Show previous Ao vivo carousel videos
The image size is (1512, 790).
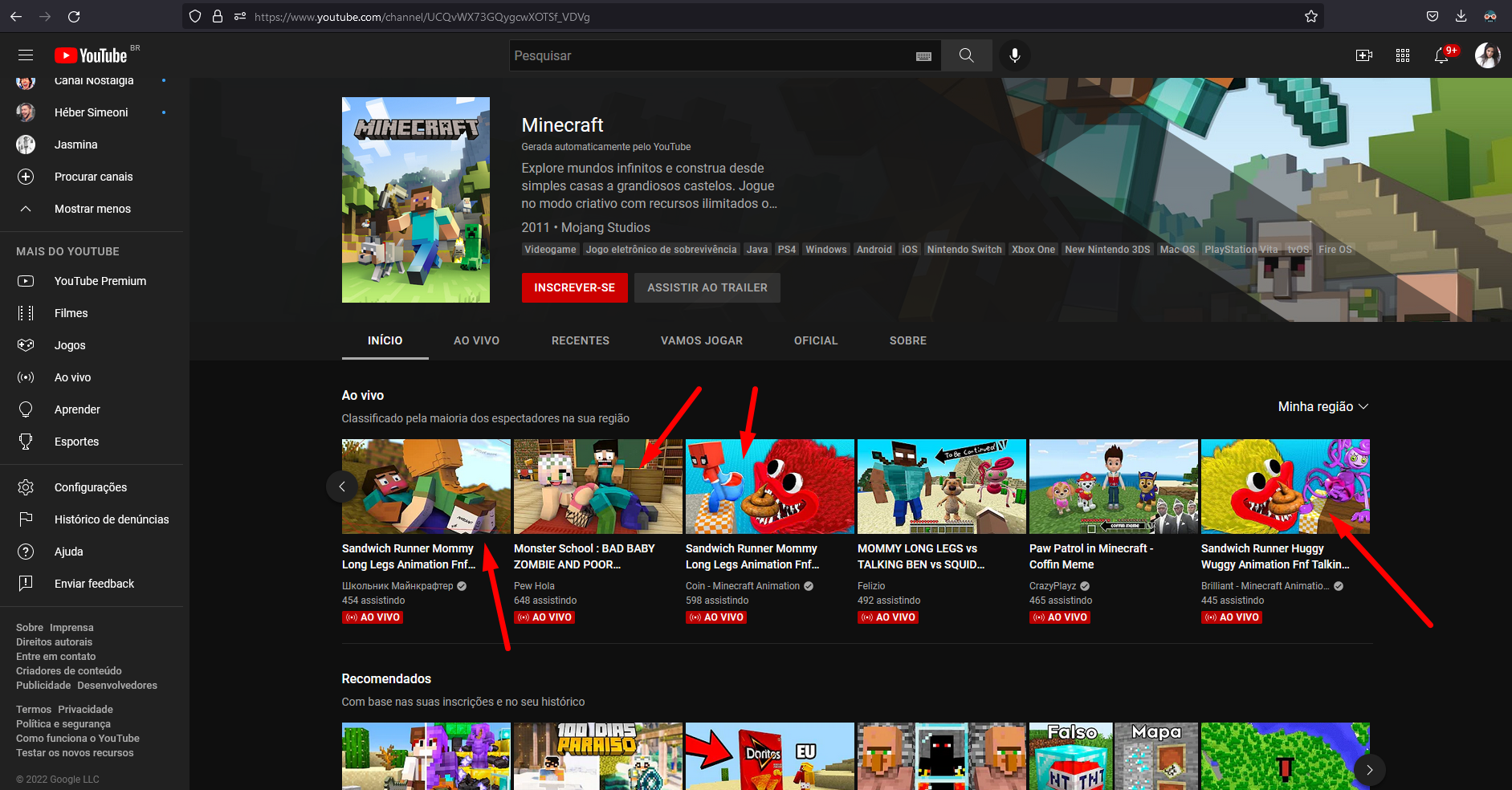pyautogui.click(x=342, y=487)
